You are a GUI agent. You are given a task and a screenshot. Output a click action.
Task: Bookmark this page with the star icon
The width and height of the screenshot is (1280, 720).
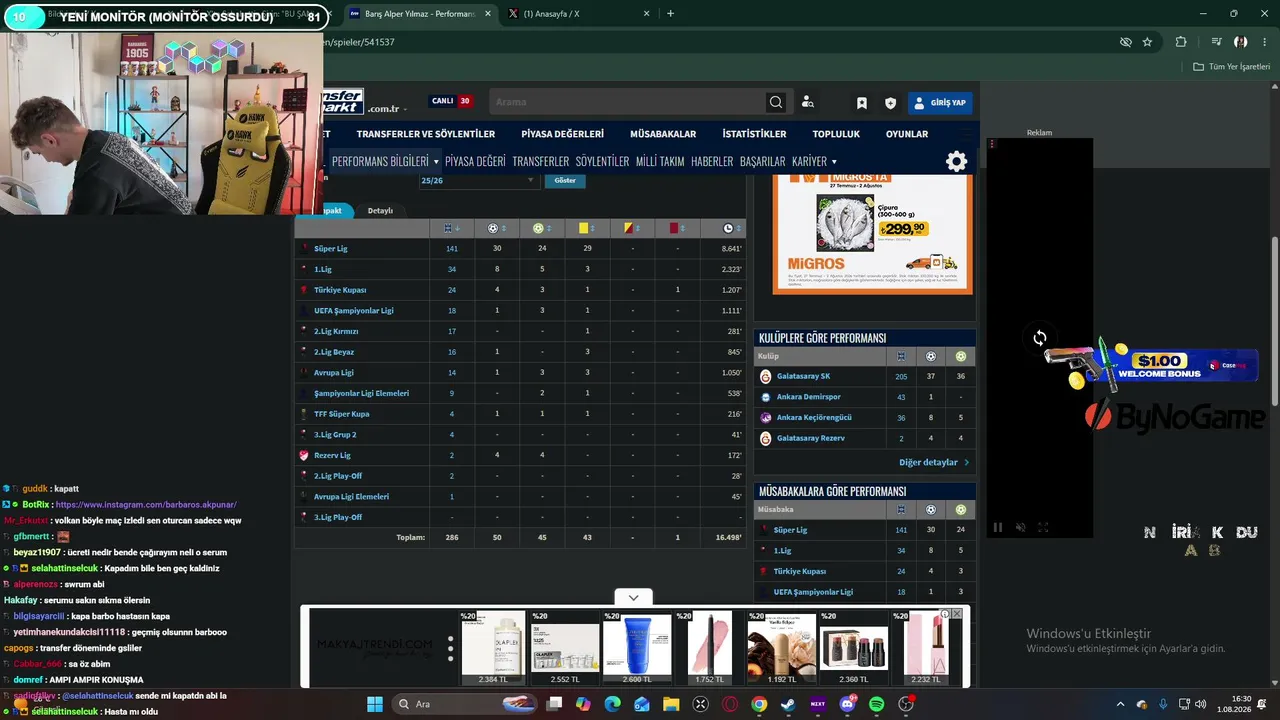(1147, 42)
